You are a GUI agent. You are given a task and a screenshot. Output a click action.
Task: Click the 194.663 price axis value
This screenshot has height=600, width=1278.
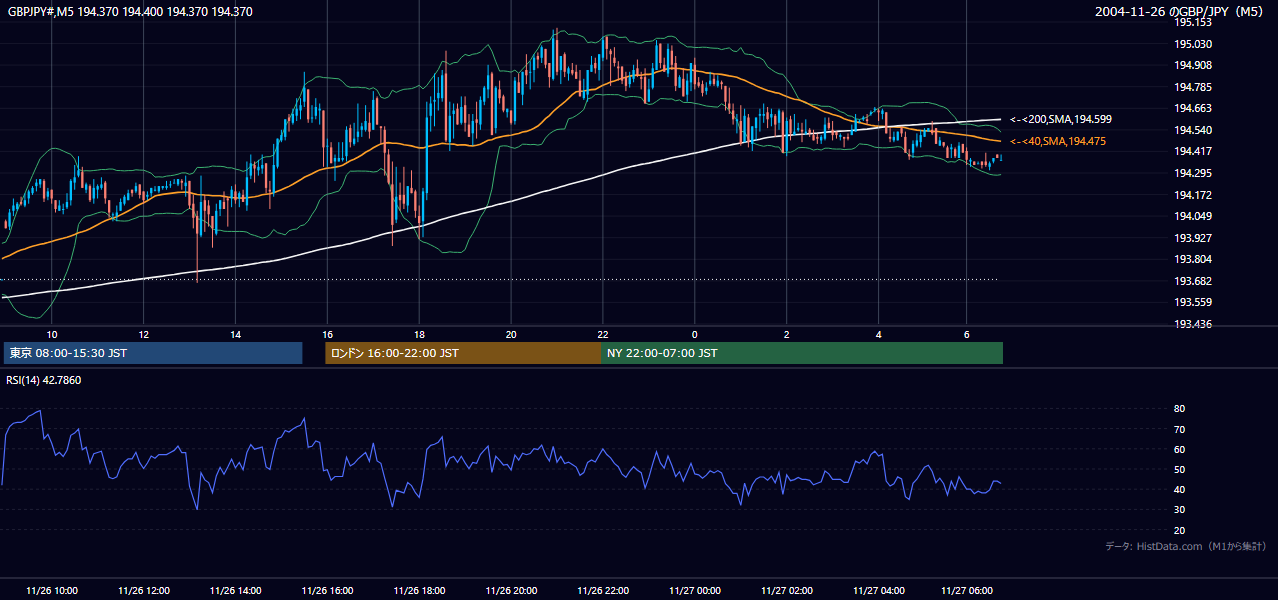point(1193,108)
